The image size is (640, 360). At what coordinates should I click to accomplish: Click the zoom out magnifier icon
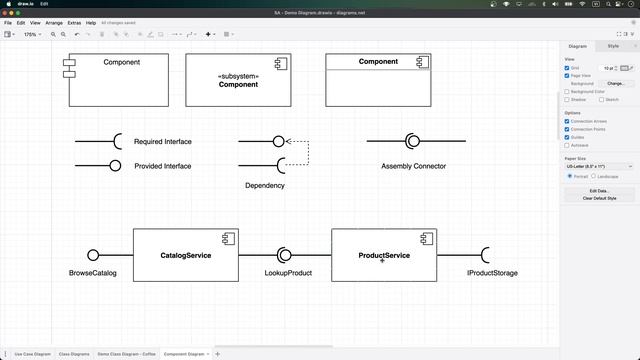(63, 34)
